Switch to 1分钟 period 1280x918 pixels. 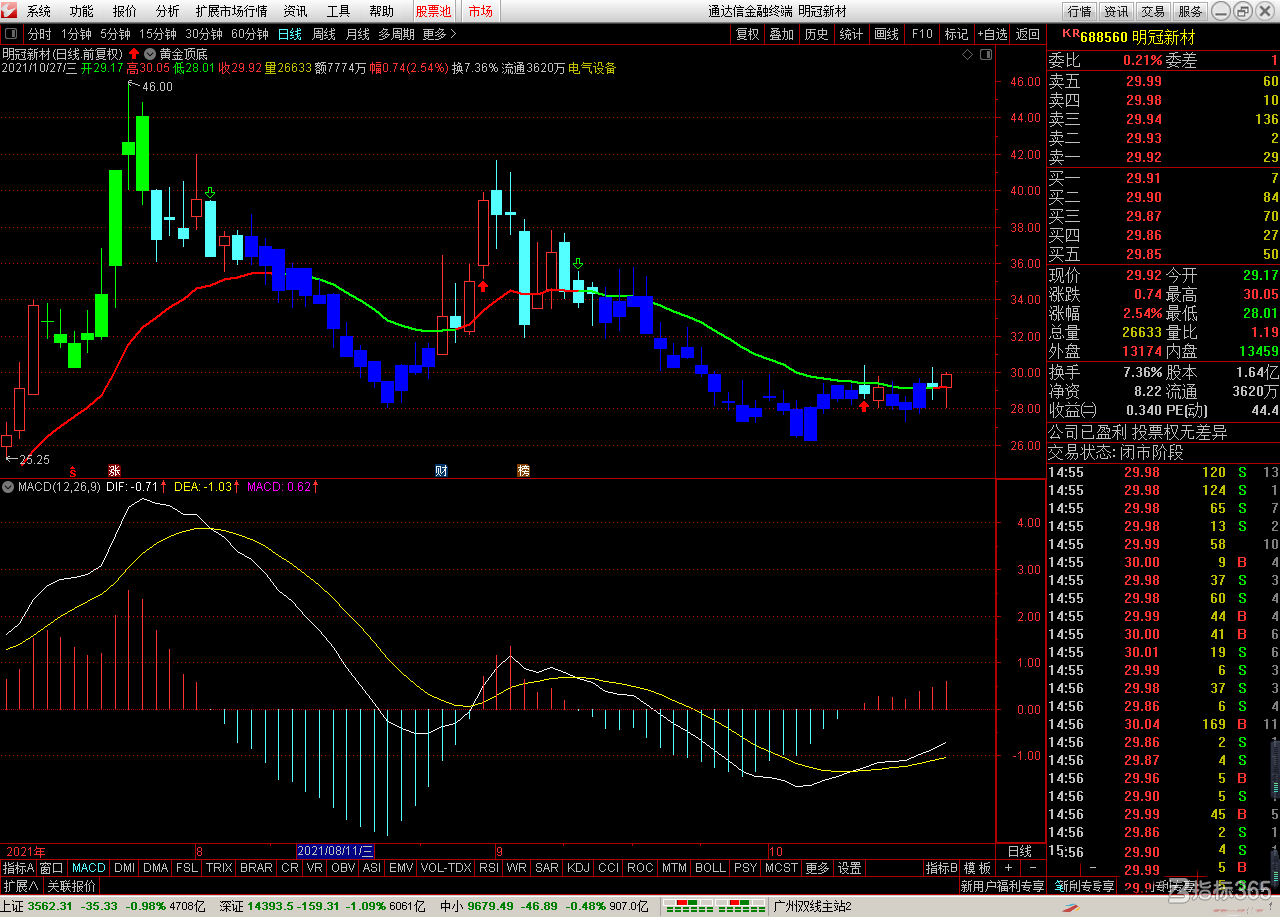[76, 33]
